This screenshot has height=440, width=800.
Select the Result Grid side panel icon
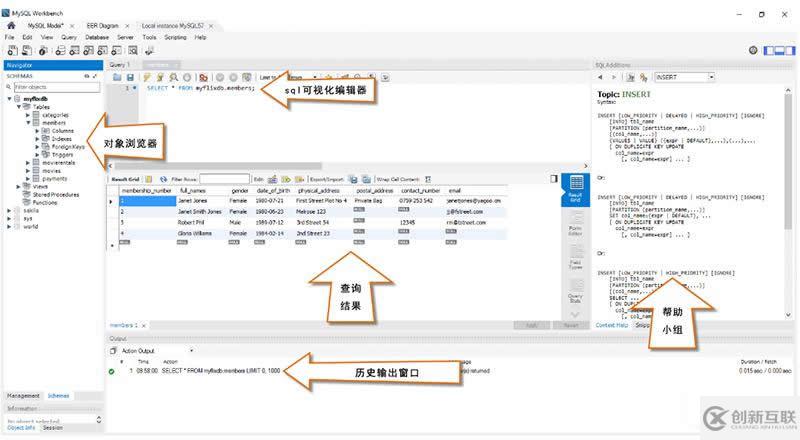pyautogui.click(x=576, y=189)
